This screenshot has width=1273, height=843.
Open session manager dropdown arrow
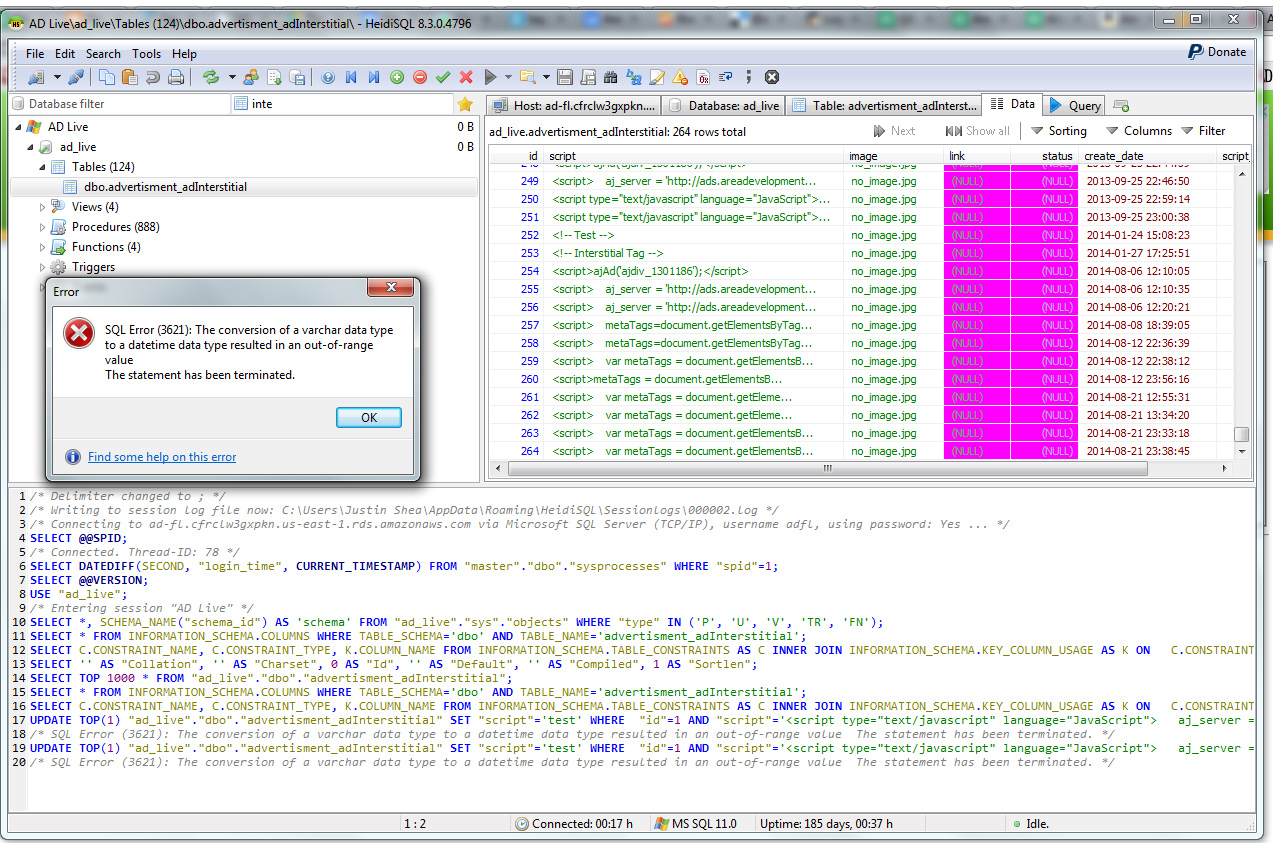tap(57, 77)
